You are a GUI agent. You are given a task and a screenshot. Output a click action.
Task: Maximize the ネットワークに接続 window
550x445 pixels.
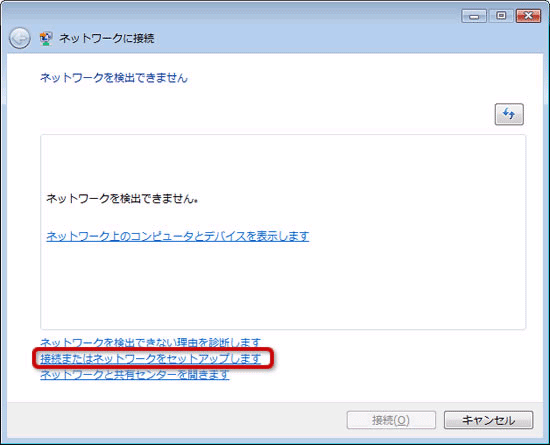(501, 16)
